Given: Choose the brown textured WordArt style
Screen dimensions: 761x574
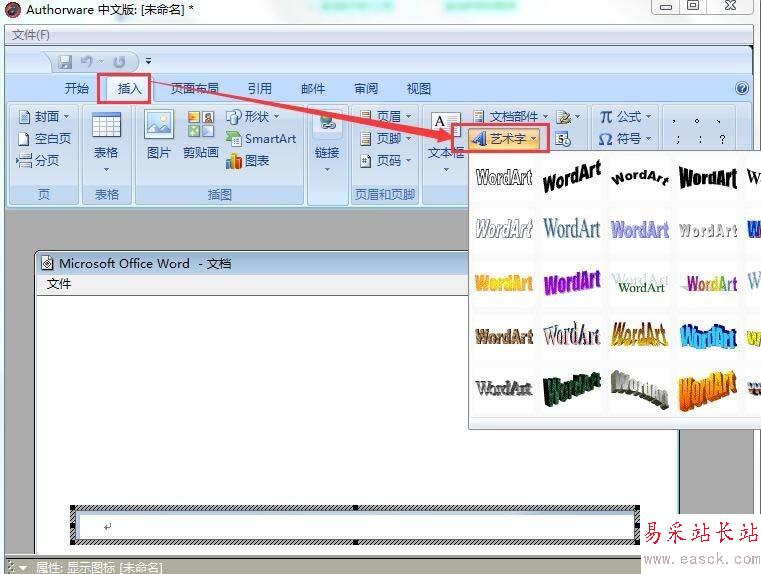Looking at the screenshot, I should pyautogui.click(x=504, y=336).
